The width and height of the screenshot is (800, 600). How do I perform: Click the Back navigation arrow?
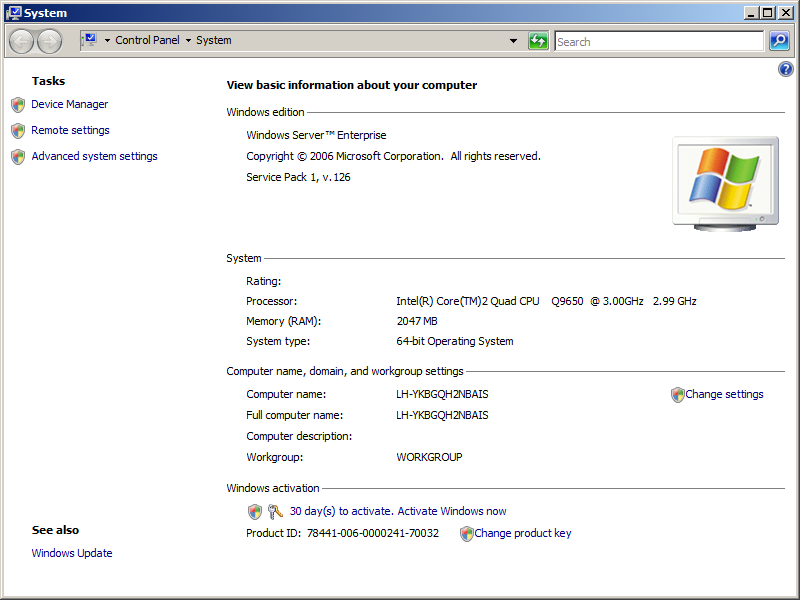(20, 41)
